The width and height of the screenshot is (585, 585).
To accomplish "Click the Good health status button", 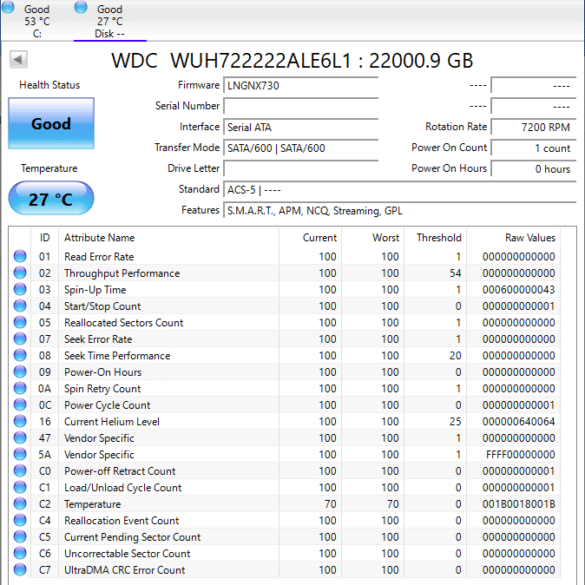I will [51, 123].
